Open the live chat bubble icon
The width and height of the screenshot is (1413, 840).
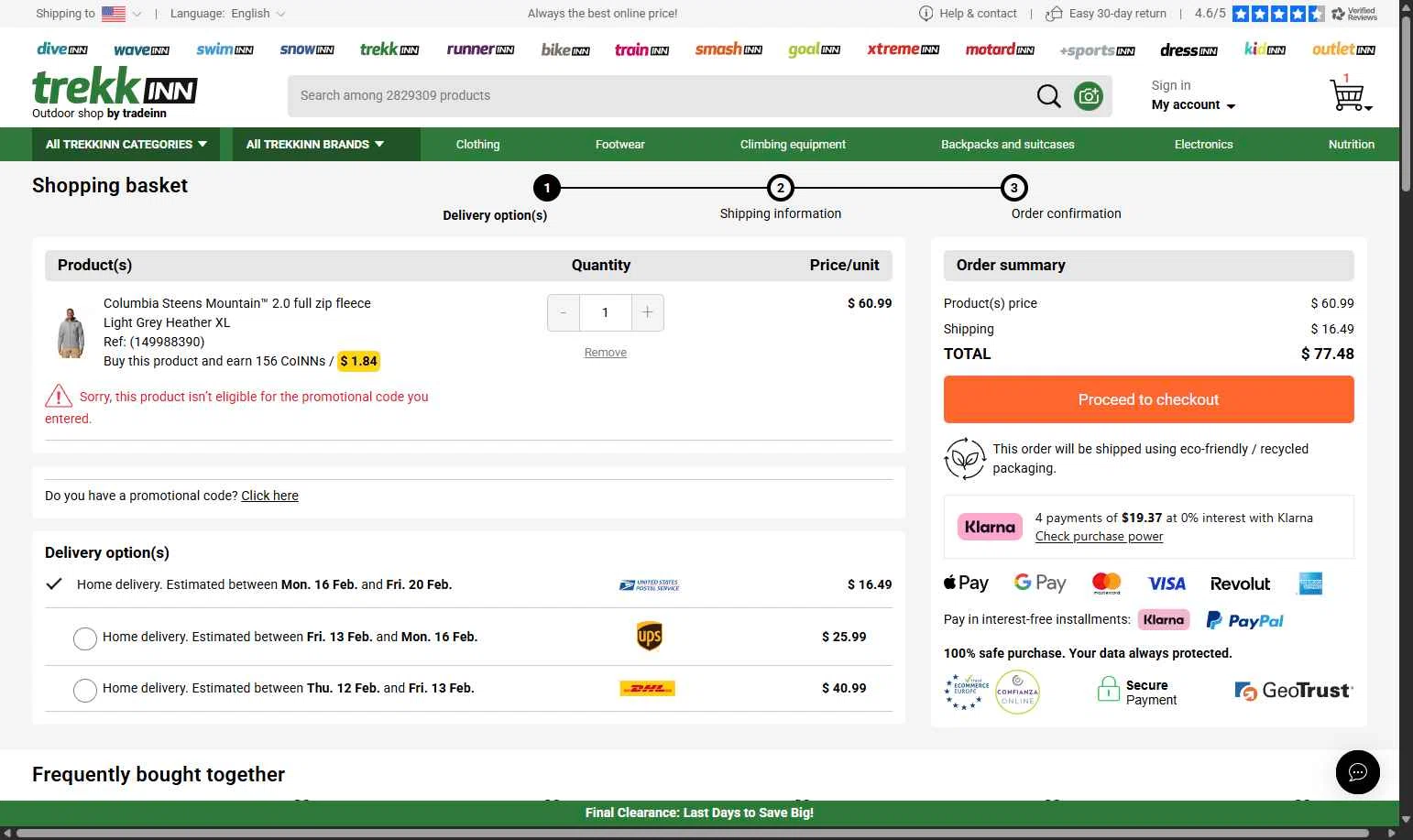pos(1358,771)
